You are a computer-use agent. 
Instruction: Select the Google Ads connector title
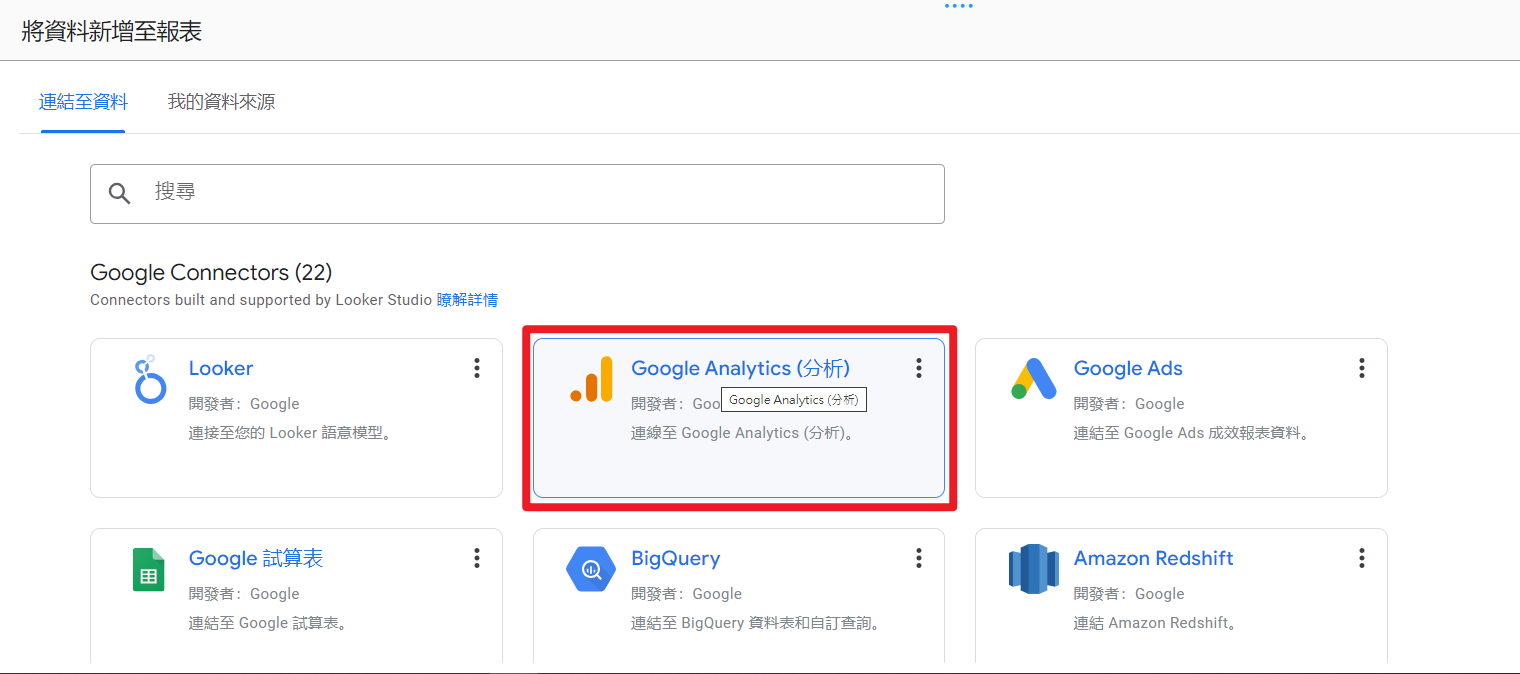pyautogui.click(x=1128, y=368)
